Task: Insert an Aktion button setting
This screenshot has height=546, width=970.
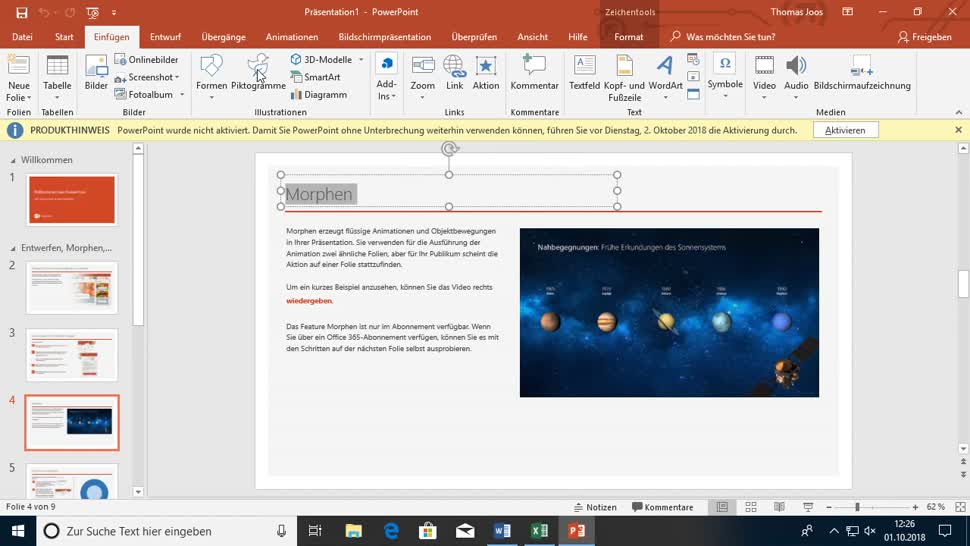Action: 486,73
